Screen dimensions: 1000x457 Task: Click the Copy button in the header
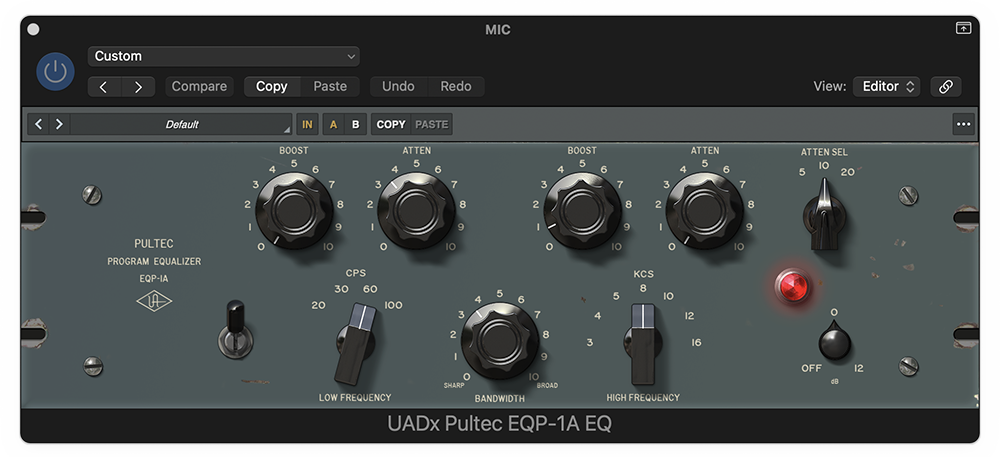point(272,87)
